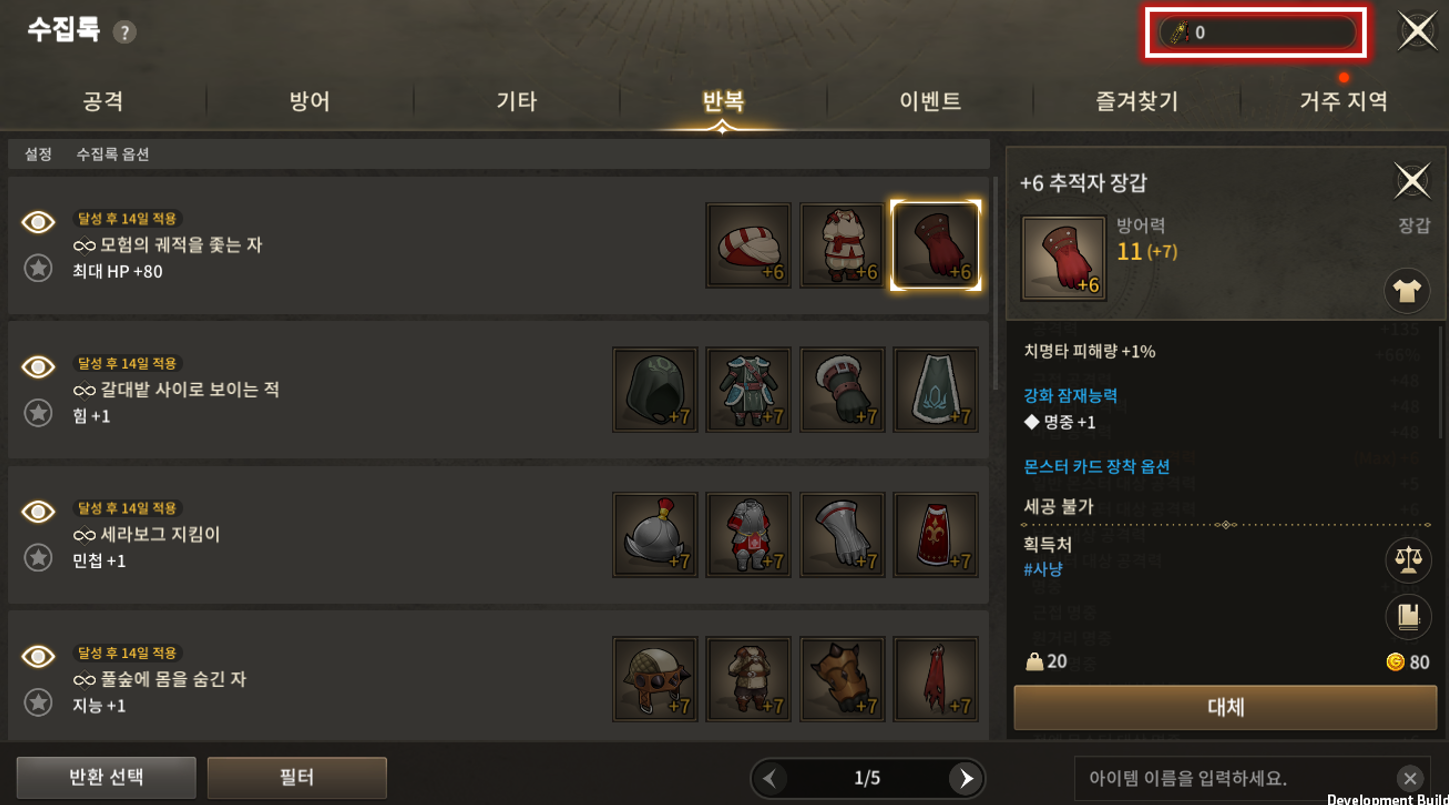This screenshot has width=1449, height=805.
Task: Toggle eye visibility for 세라보그 지킴이
Action: (x=38, y=512)
